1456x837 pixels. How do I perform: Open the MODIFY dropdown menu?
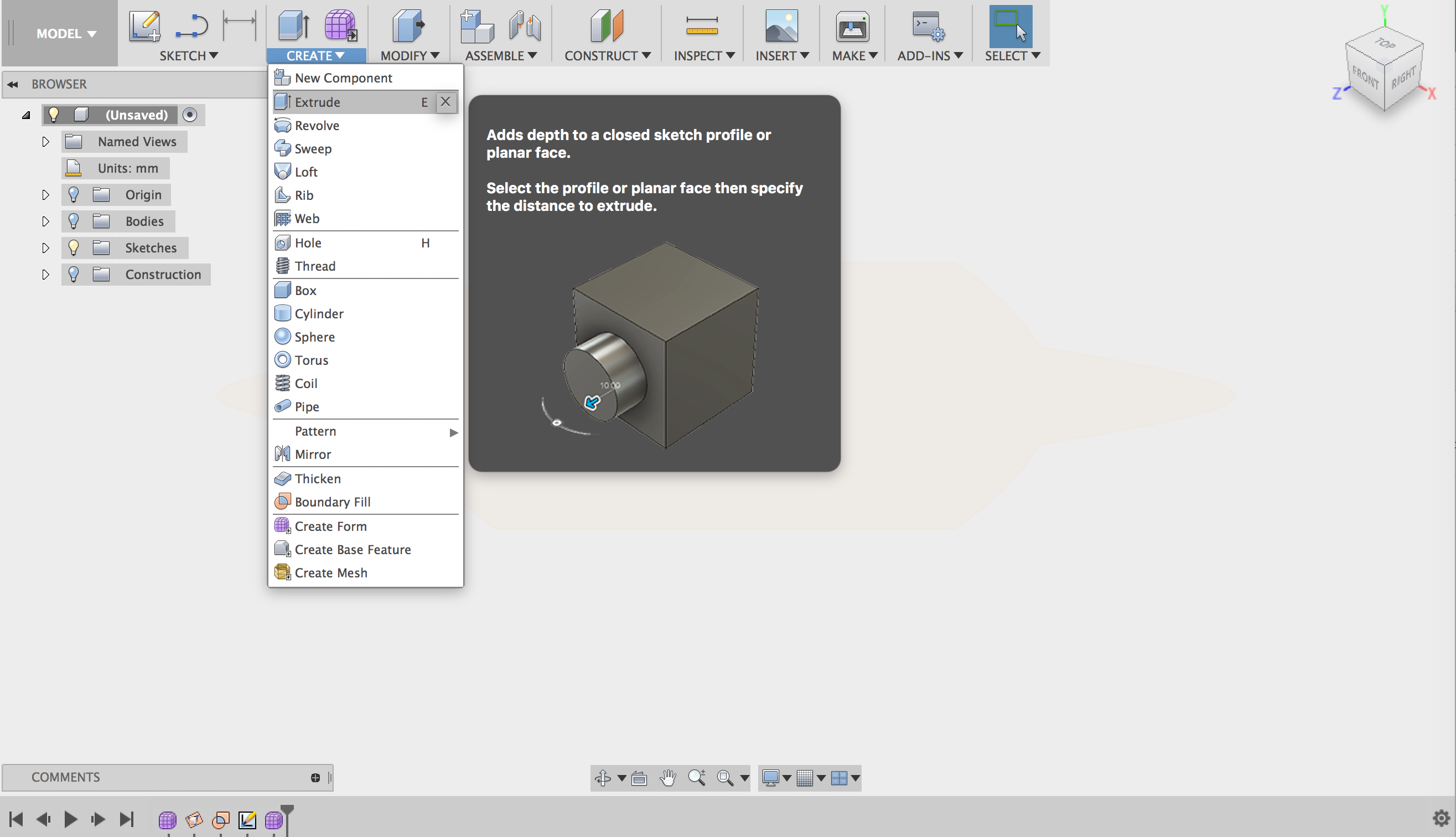[410, 56]
